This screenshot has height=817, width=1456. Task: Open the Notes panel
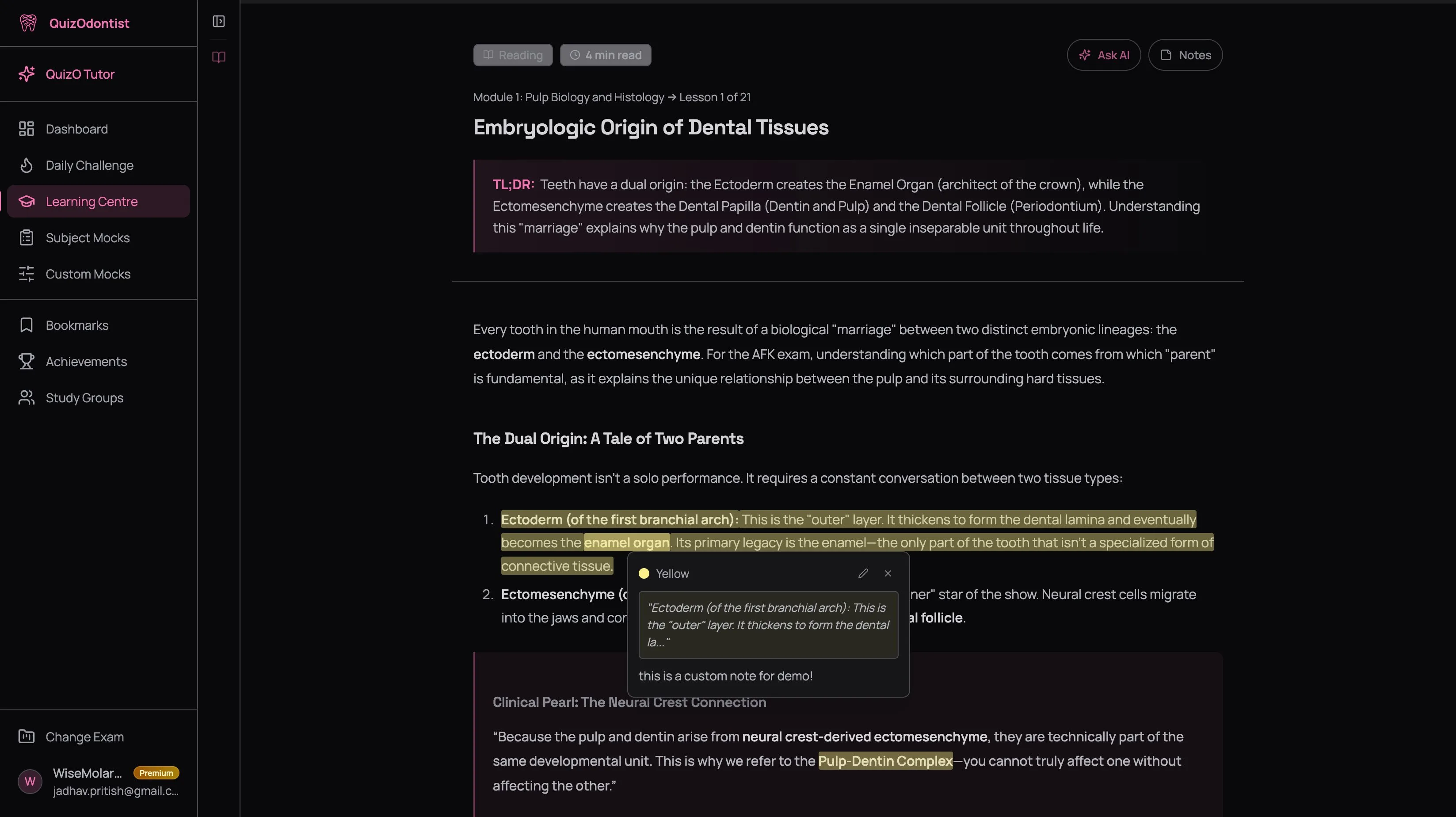pos(1185,55)
